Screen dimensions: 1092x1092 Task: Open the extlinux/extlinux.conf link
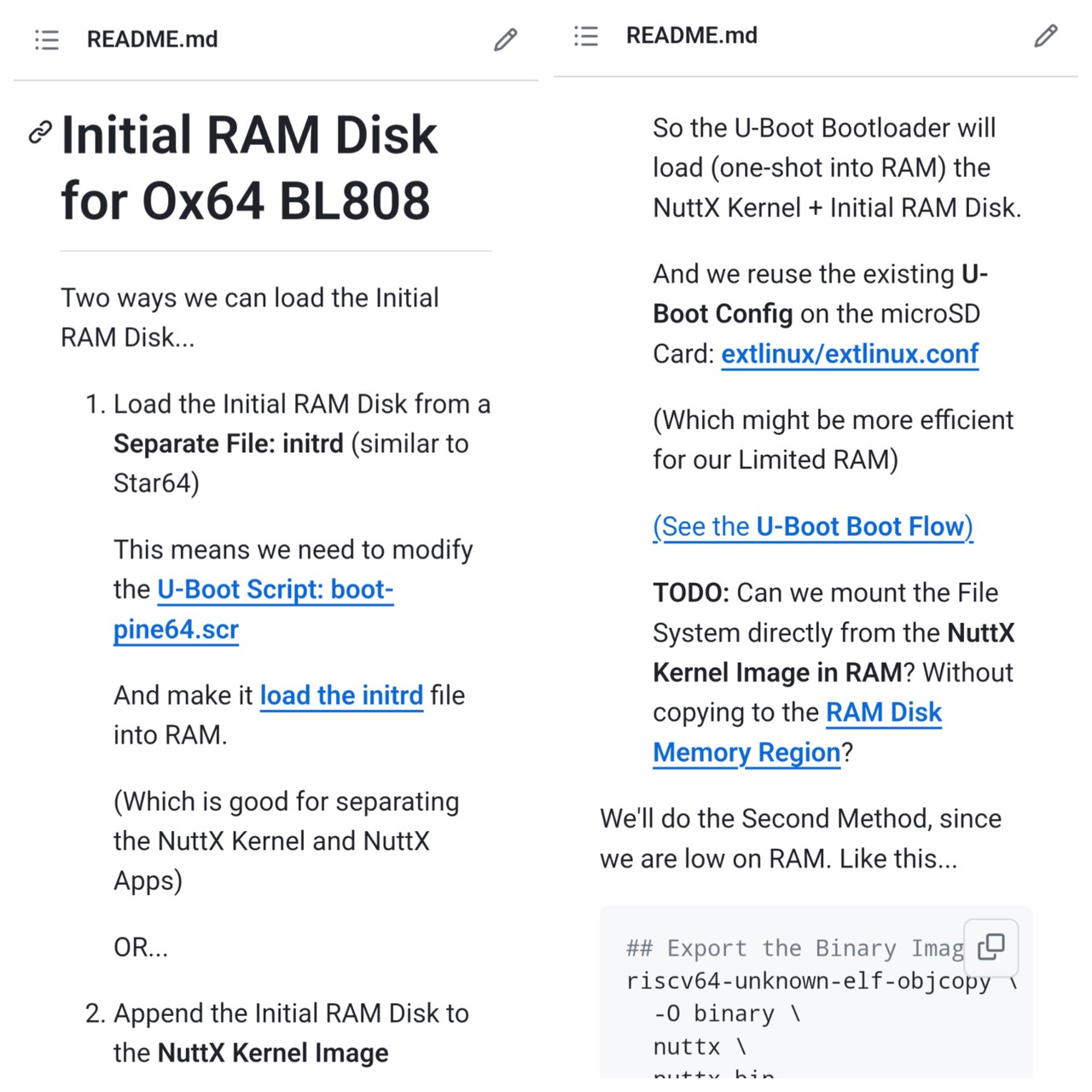pyautogui.click(x=850, y=354)
